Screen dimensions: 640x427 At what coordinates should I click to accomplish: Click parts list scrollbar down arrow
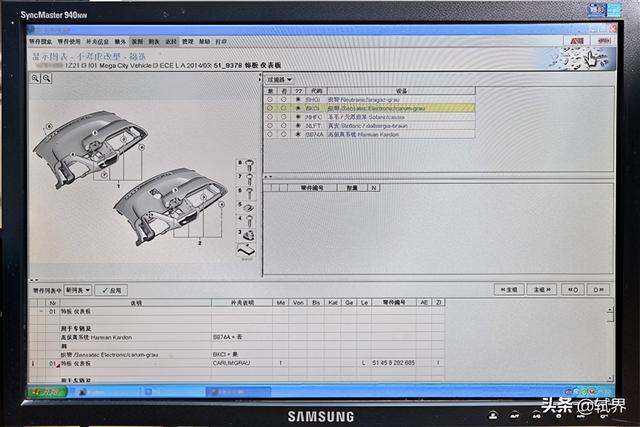click(x=610, y=378)
